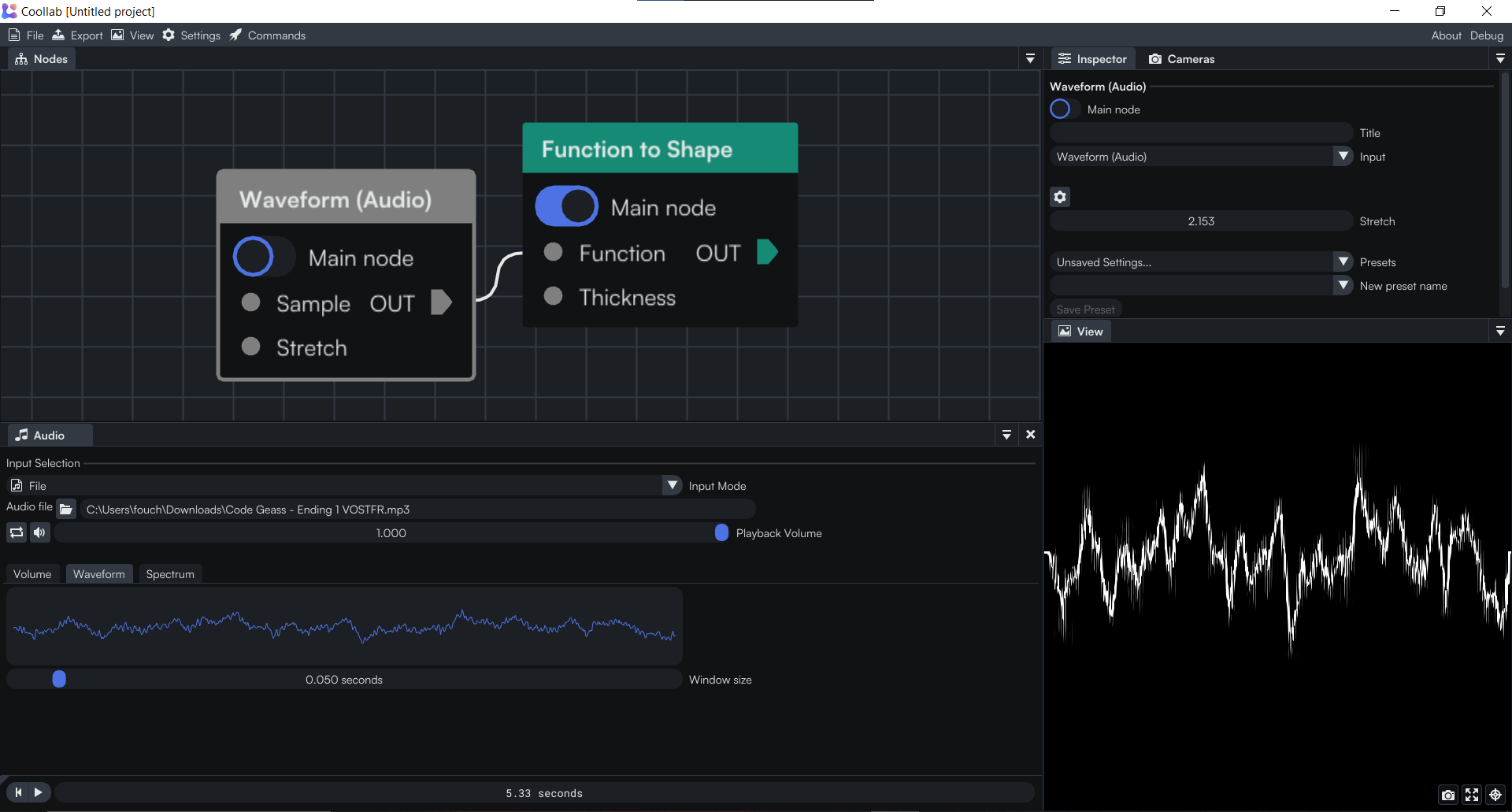Rewind to start of timeline
Viewport: 1512px width, 812px height.
[18, 792]
